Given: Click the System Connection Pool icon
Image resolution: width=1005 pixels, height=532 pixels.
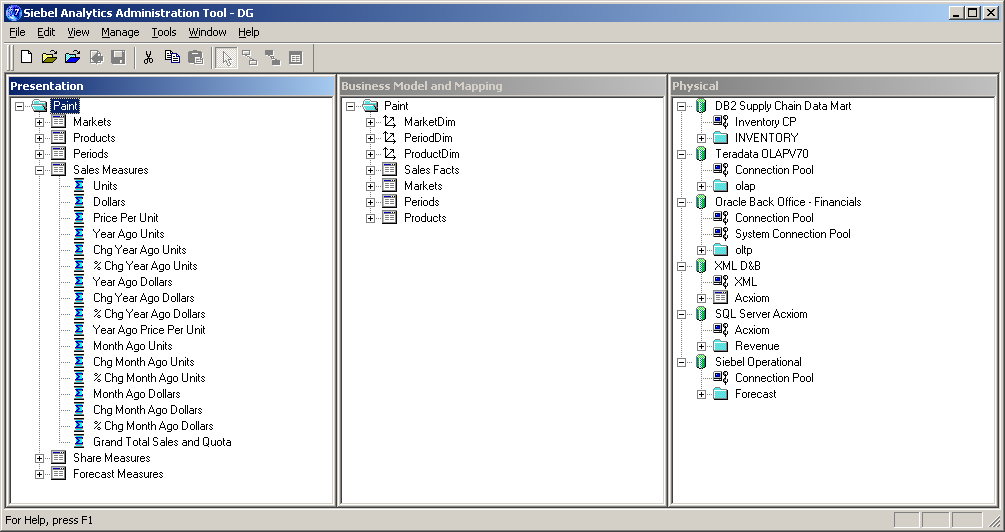Looking at the screenshot, I should click(x=721, y=234).
